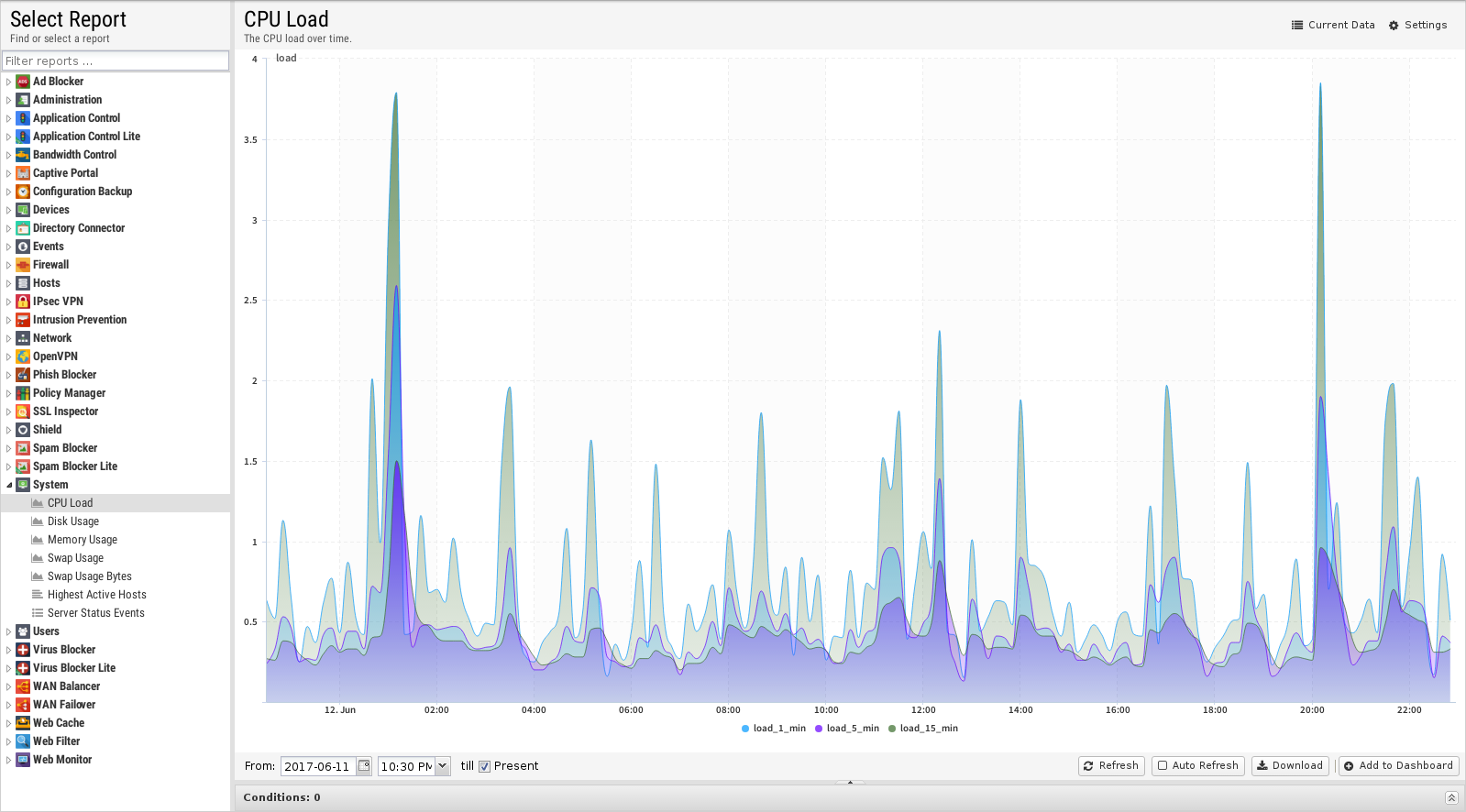Screen dimensions: 1466x812
Task: Click the Firewall icon in report list
Action: 23,265
